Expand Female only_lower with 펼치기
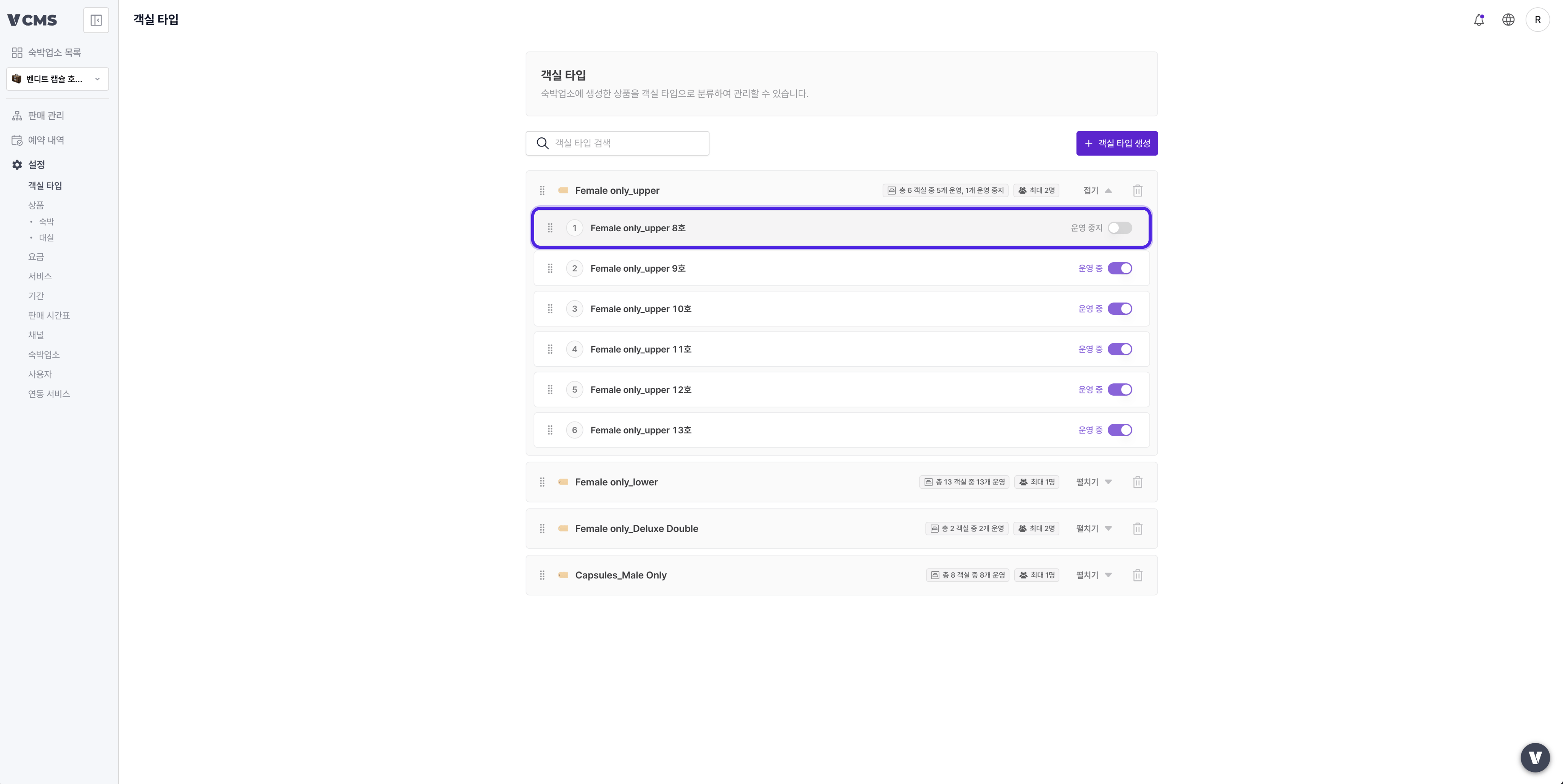The image size is (1563, 784). 1093,482
